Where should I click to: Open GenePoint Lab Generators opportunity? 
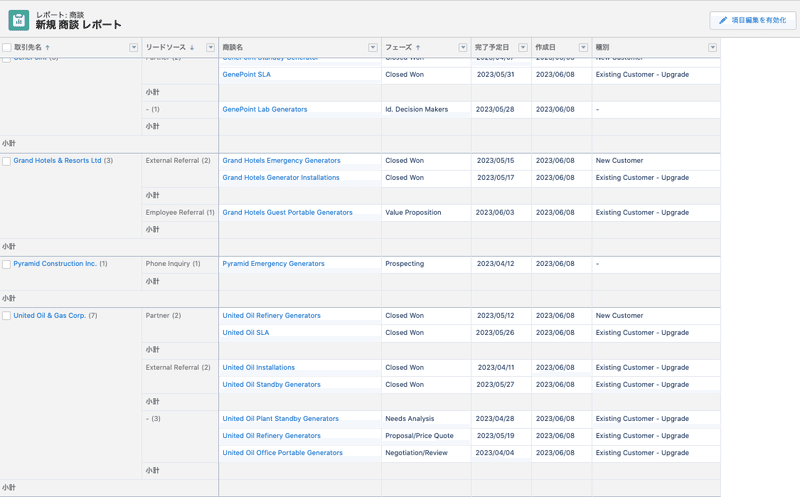tap(265, 109)
